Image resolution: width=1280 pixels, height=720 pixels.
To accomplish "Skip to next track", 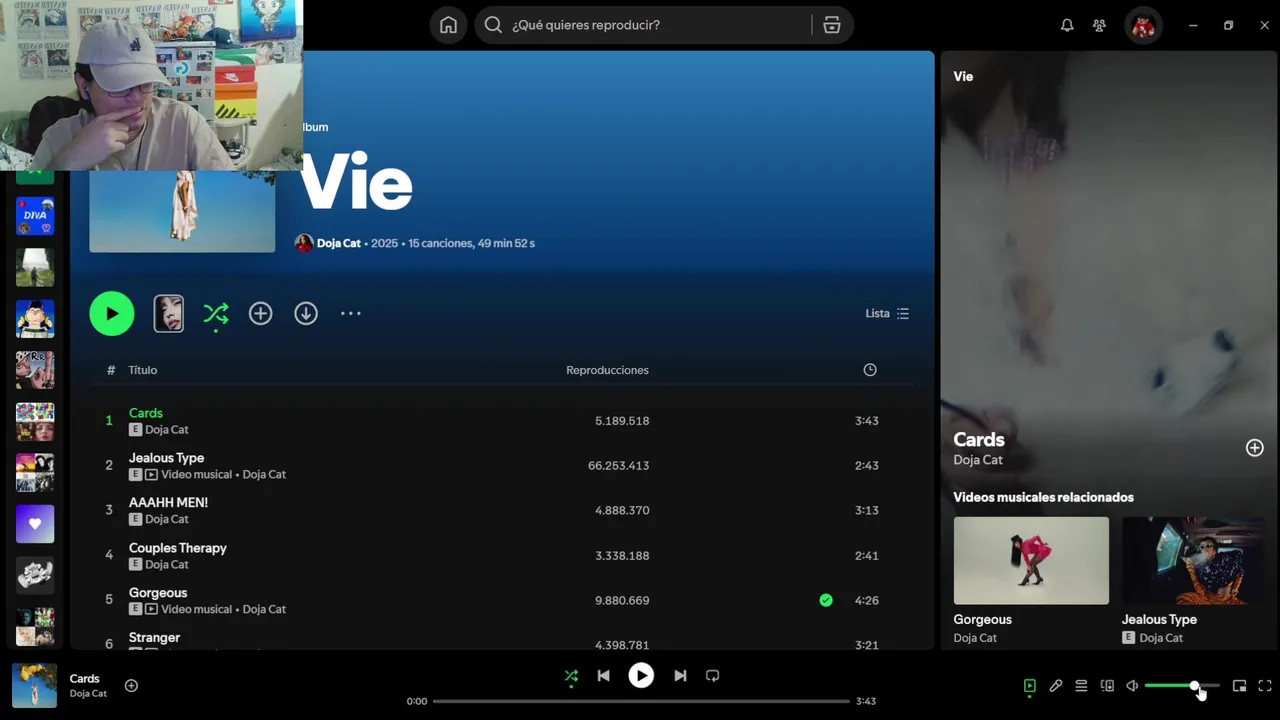I will (x=680, y=676).
